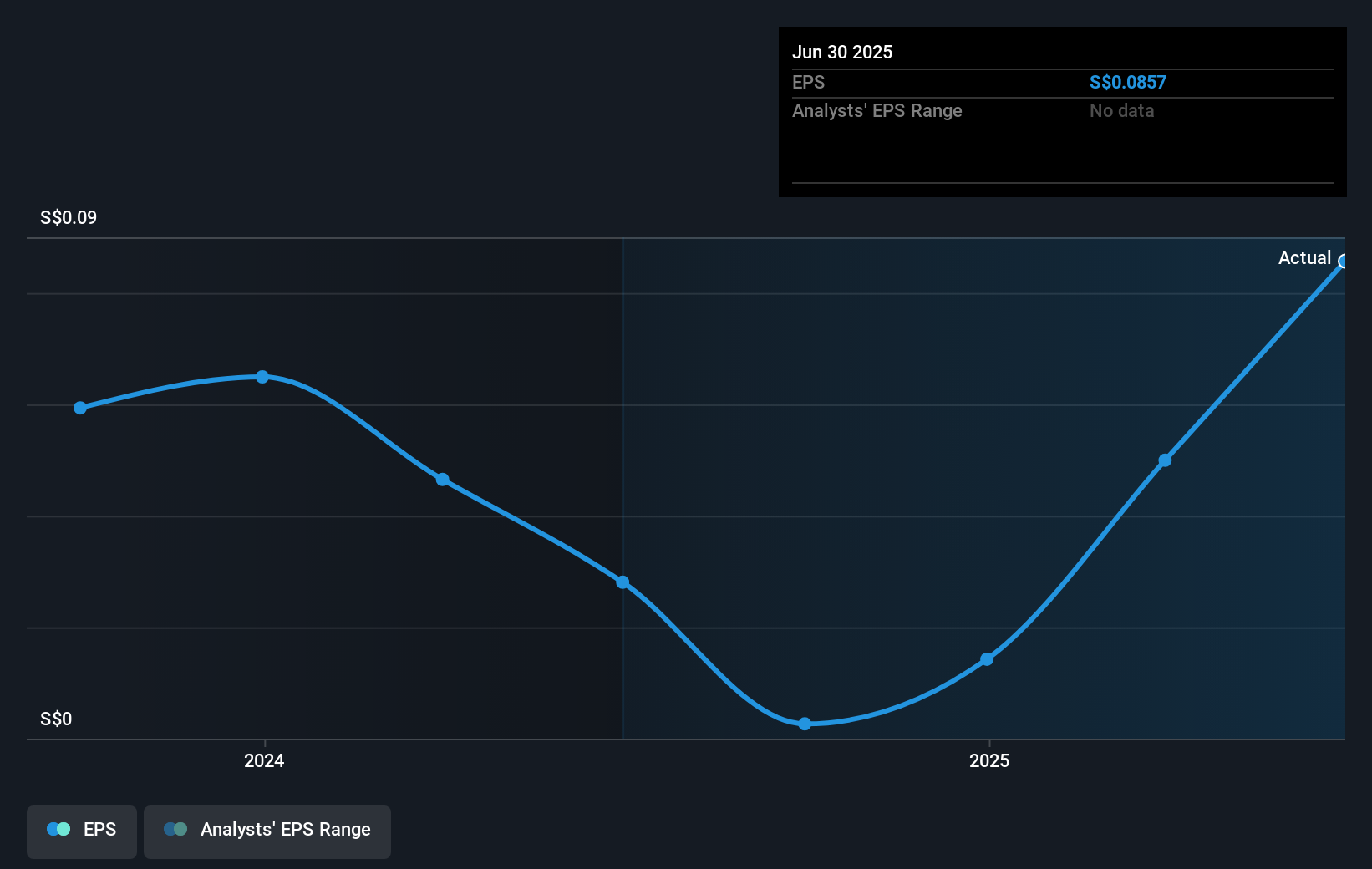Select the lowest data point on the curve

point(804,724)
